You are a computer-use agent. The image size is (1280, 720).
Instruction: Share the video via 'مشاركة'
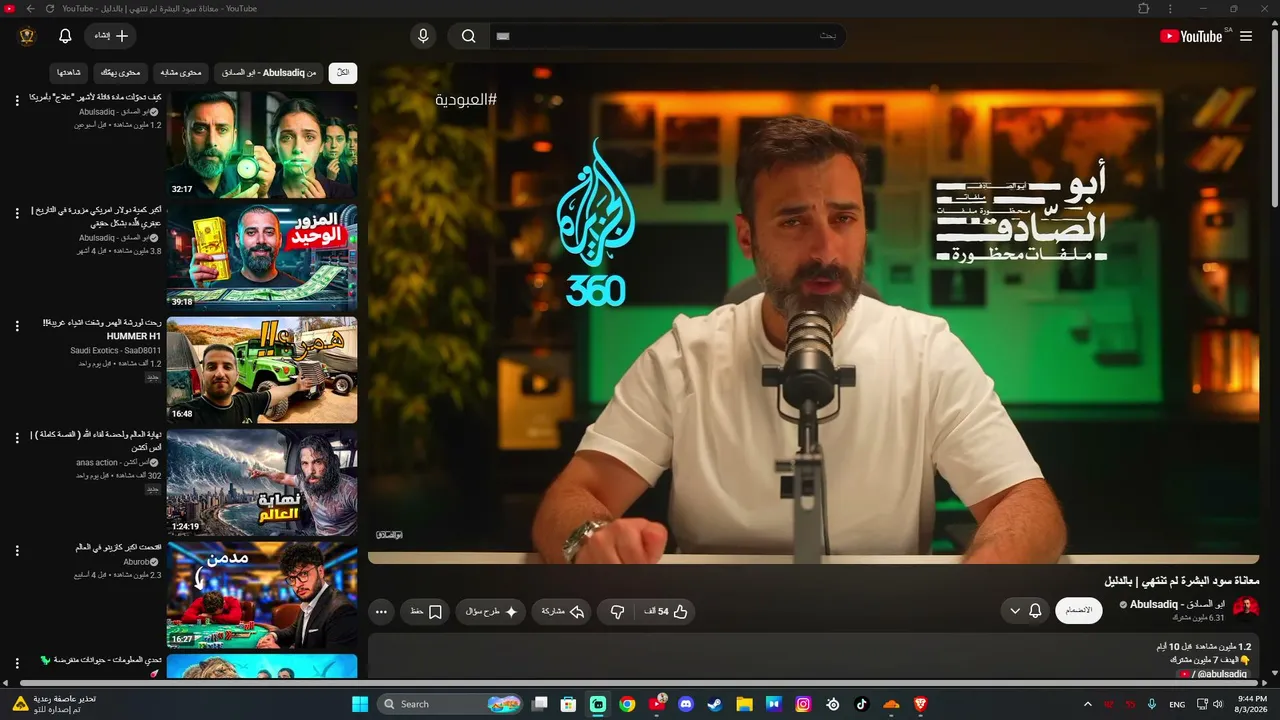pos(563,612)
